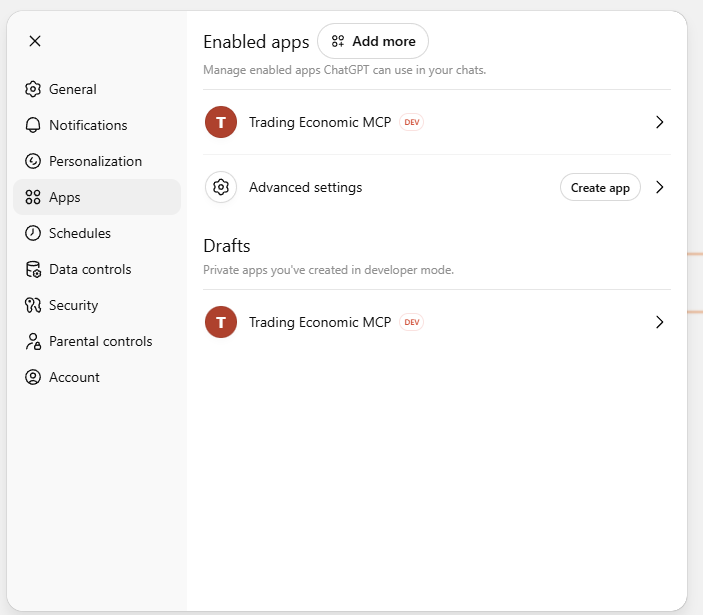
Task: Click the Drafts heading
Action: pyautogui.click(x=227, y=246)
